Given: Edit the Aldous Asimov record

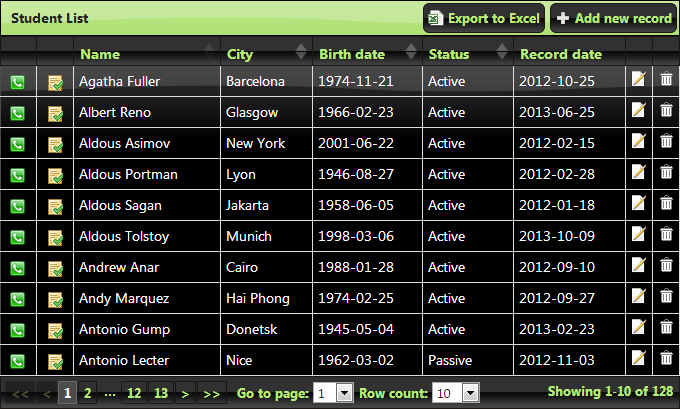Looking at the screenshot, I should coord(638,141).
